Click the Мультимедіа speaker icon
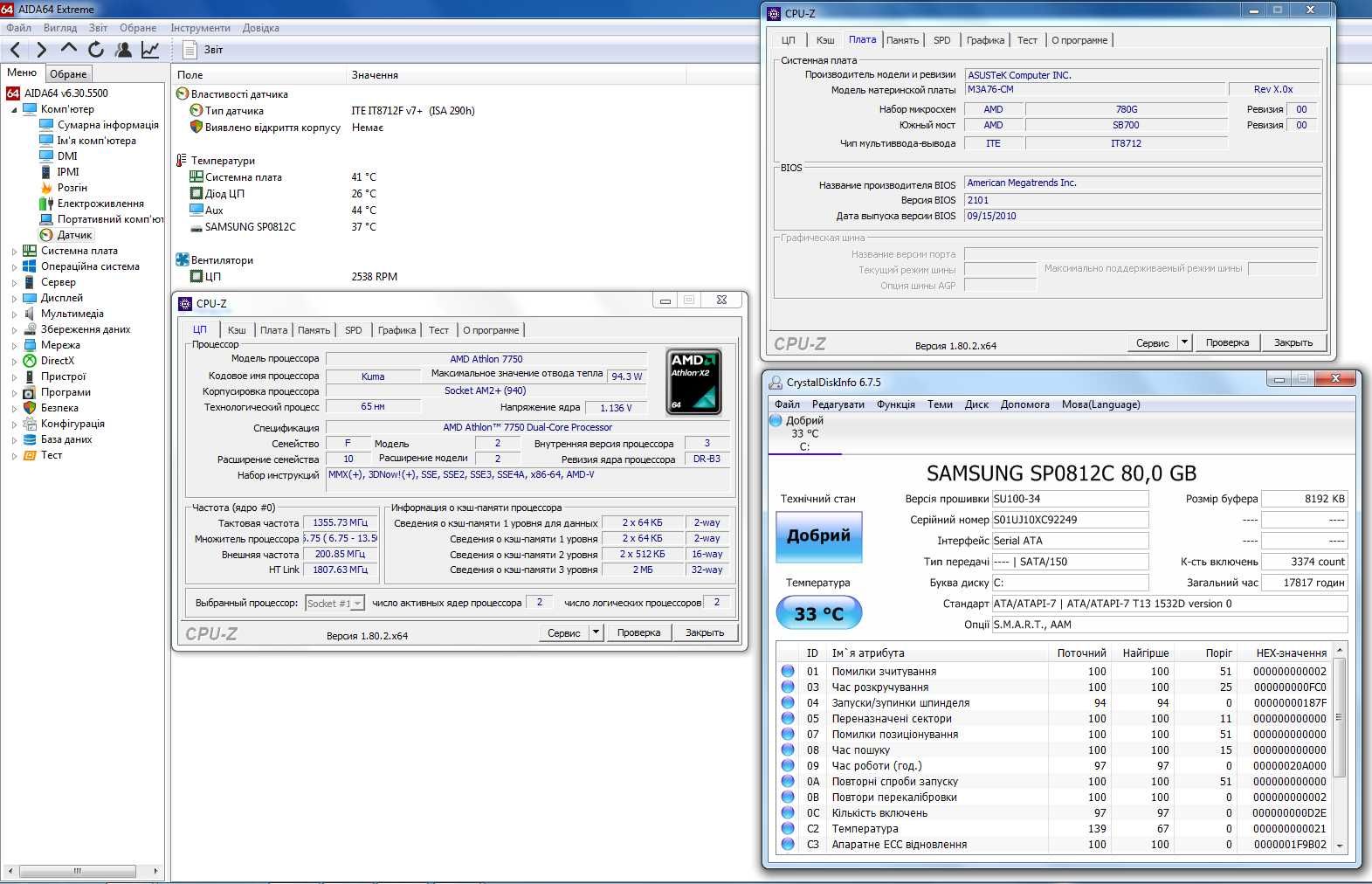Screen dimensions: 1372x884 tap(29, 314)
